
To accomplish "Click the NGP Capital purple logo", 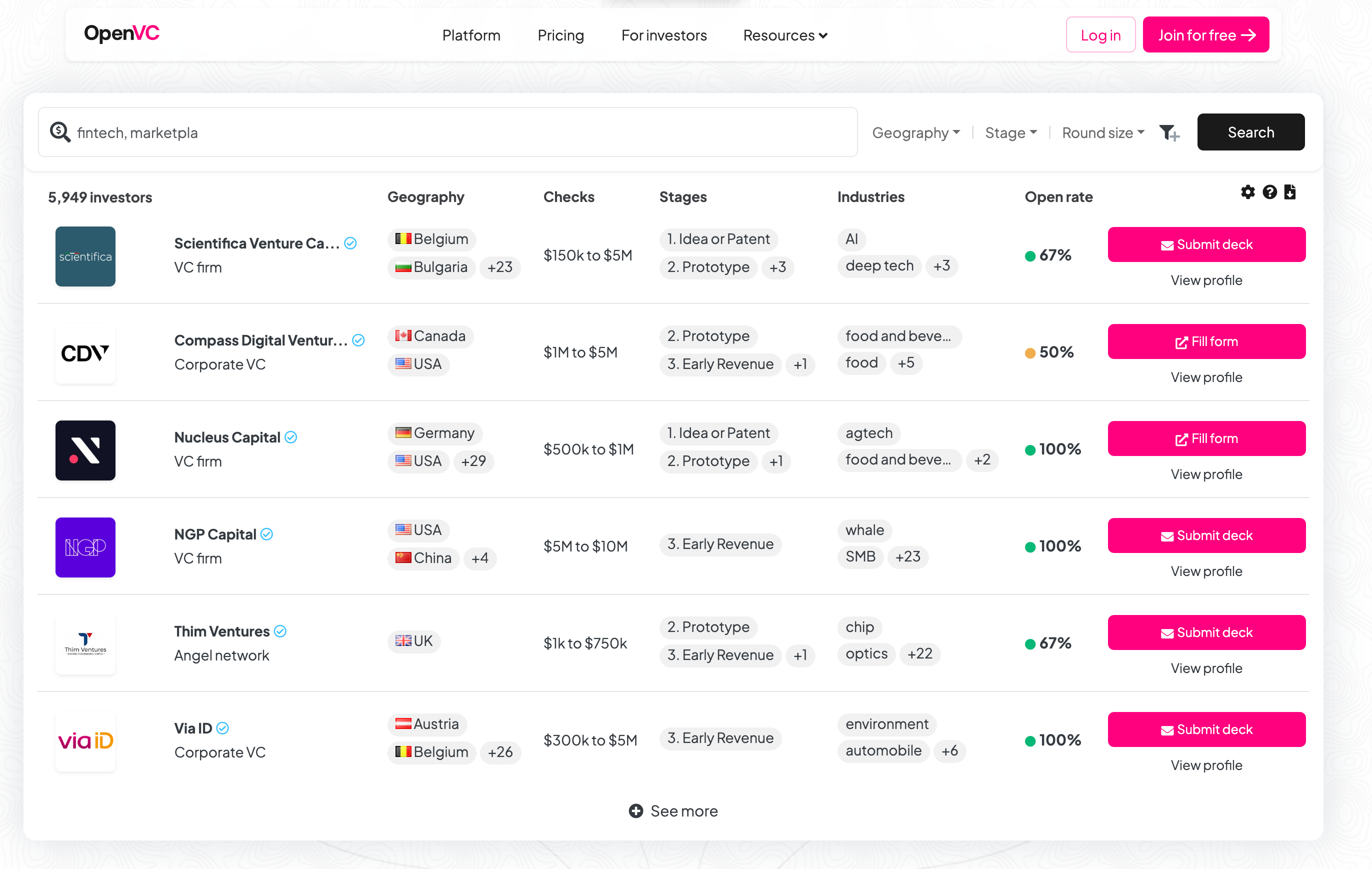I will [x=85, y=547].
